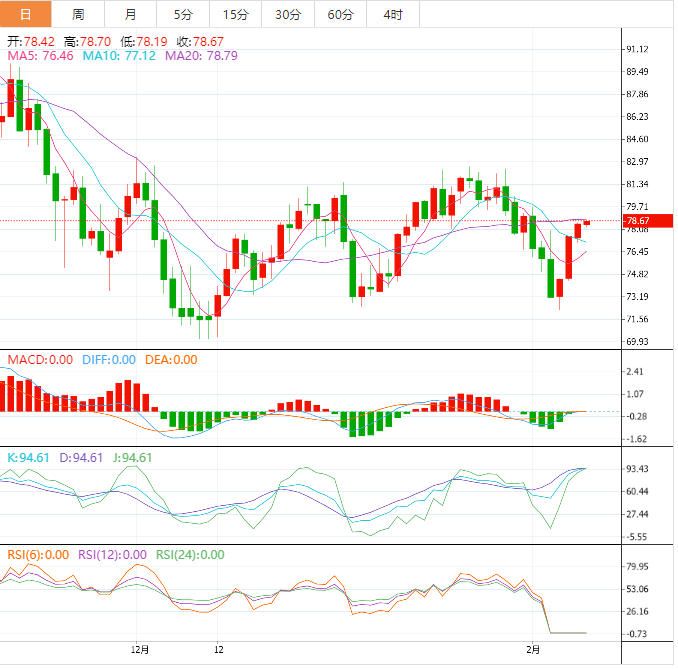Switch to the 5分 interval tab

coord(183,14)
